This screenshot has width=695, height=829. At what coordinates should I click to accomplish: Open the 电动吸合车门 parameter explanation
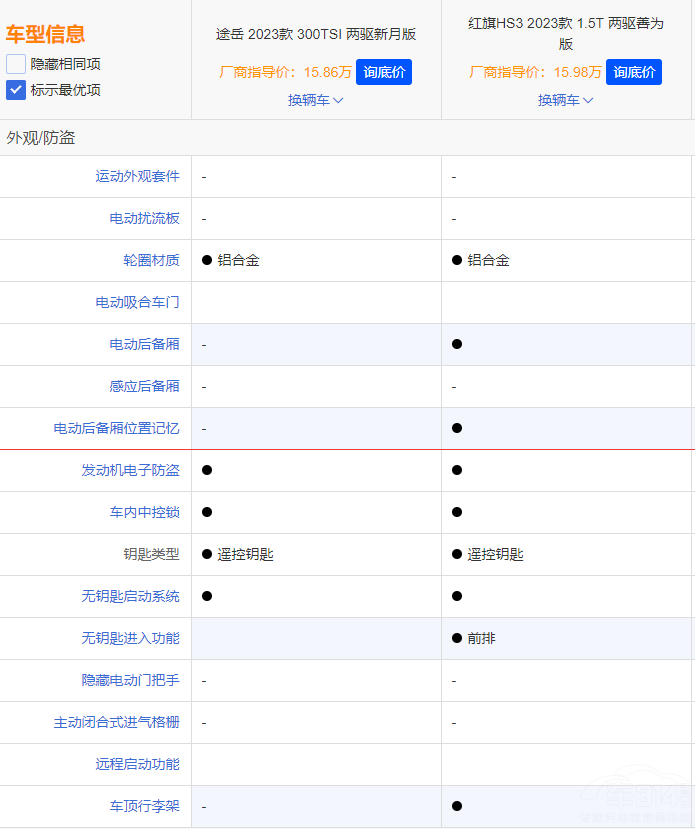pos(137,302)
